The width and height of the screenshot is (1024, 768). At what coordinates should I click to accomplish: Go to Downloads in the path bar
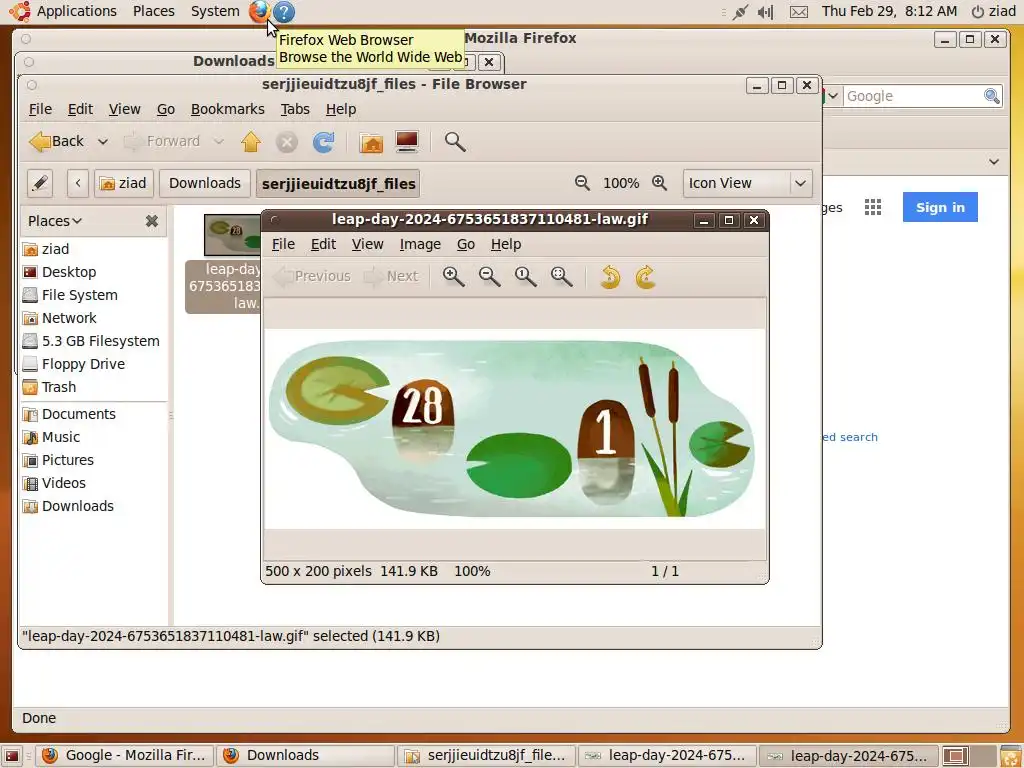[x=204, y=184]
